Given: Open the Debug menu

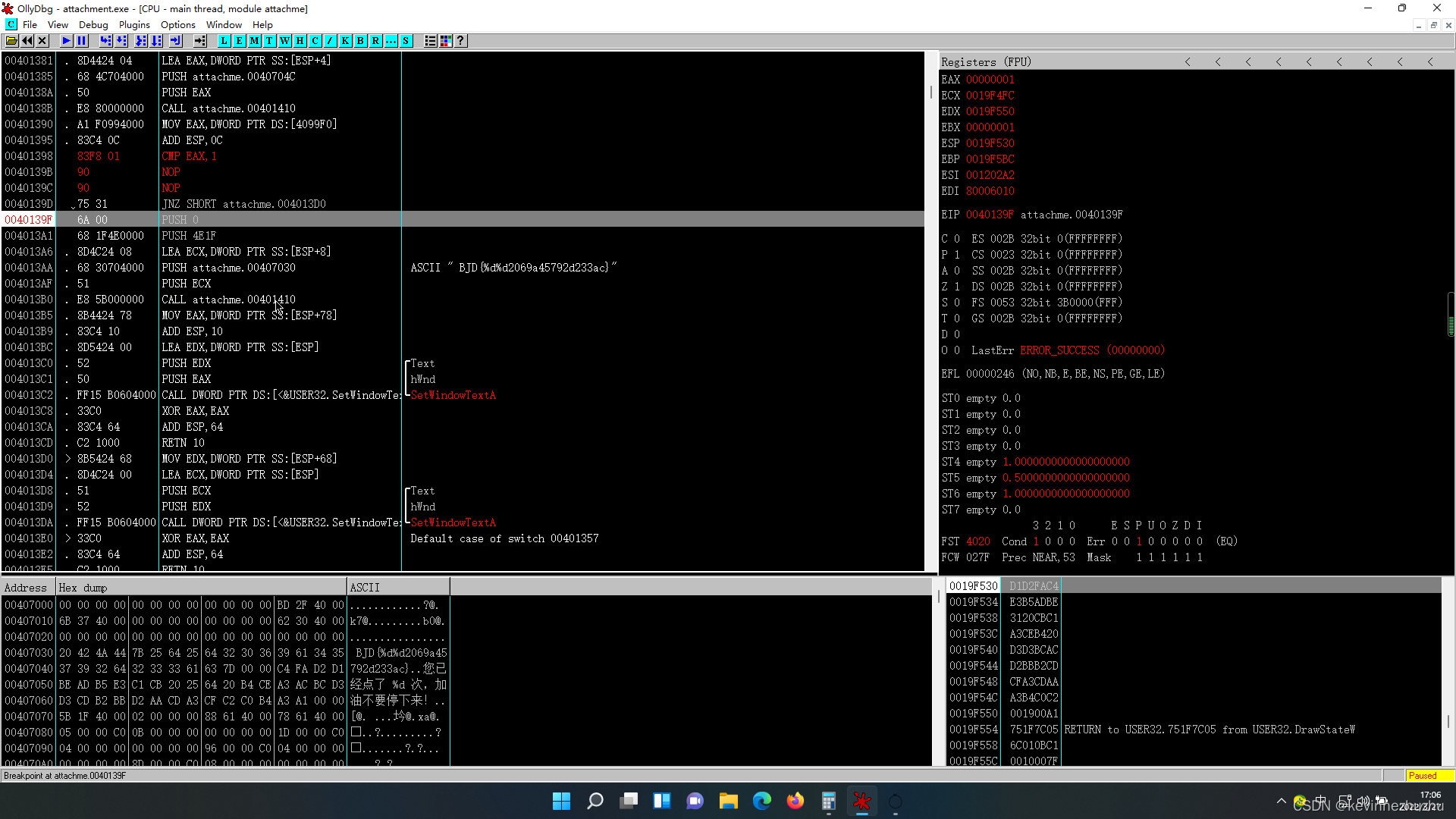Looking at the screenshot, I should coord(93,25).
